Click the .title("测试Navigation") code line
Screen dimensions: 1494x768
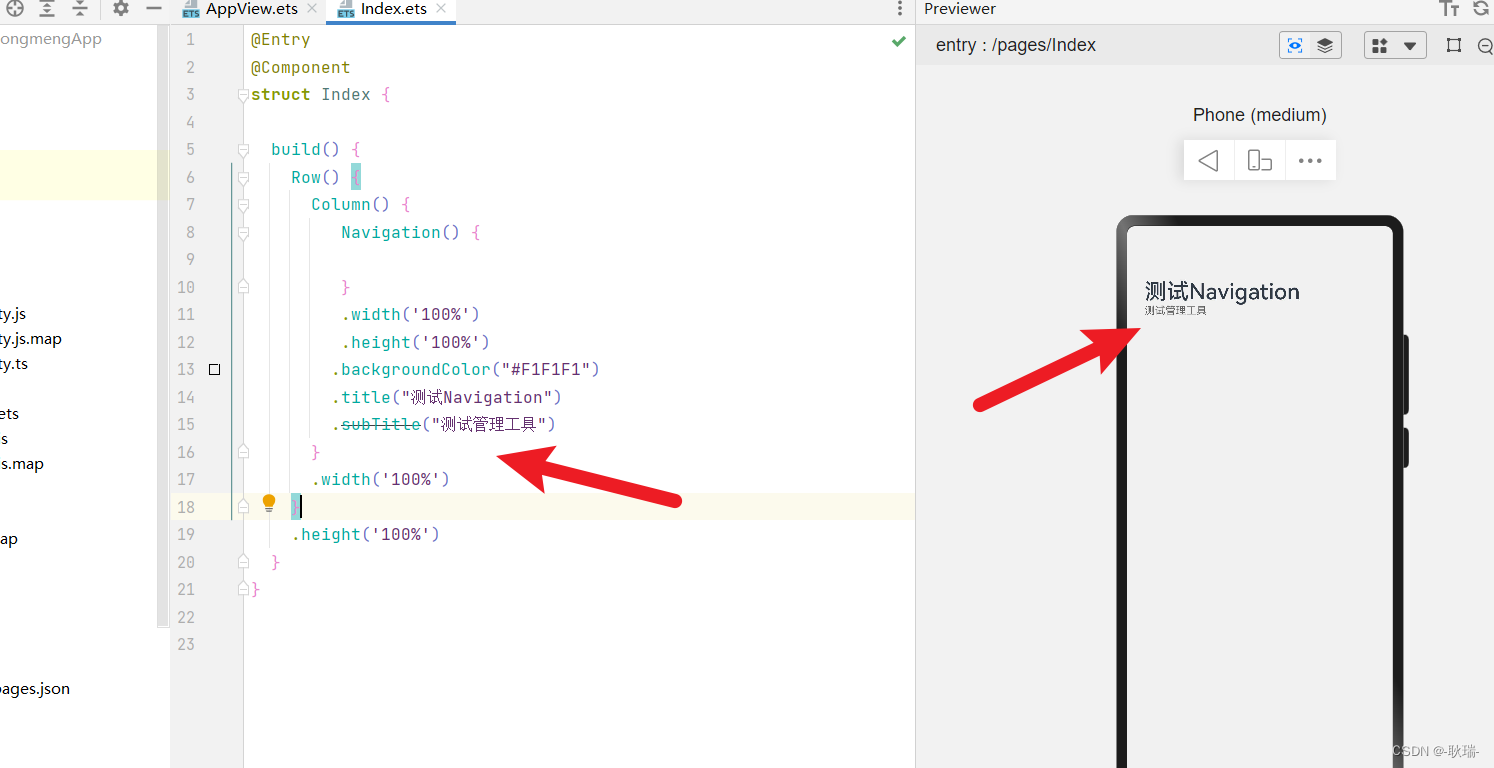click(447, 397)
